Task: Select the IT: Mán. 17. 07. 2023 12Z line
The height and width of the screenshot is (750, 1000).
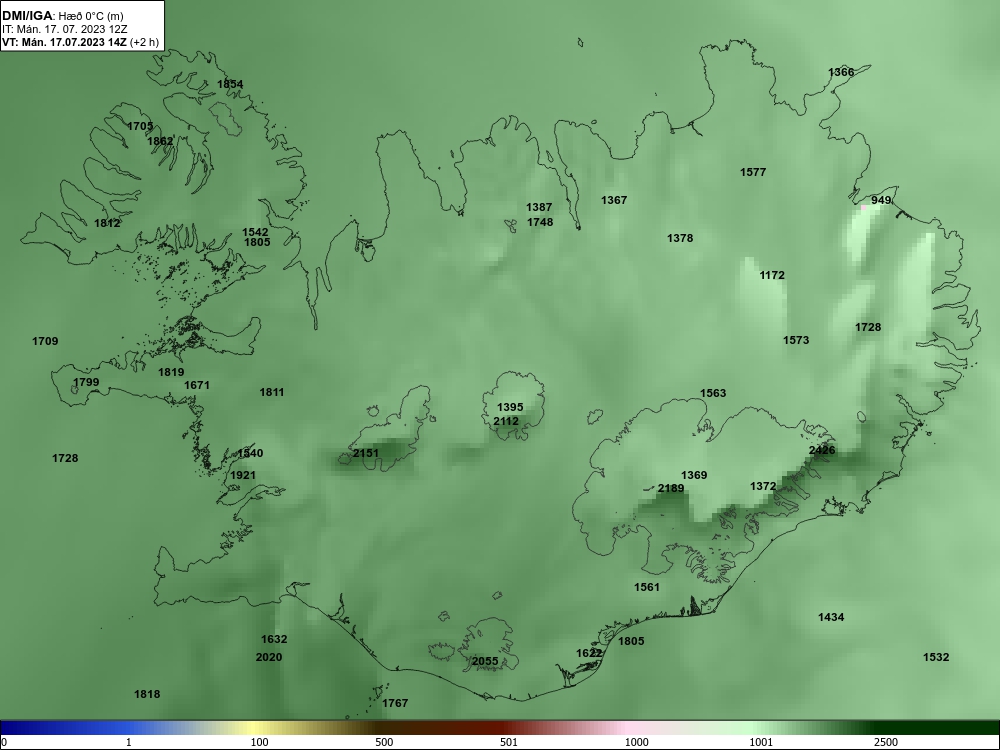Action: [64, 29]
